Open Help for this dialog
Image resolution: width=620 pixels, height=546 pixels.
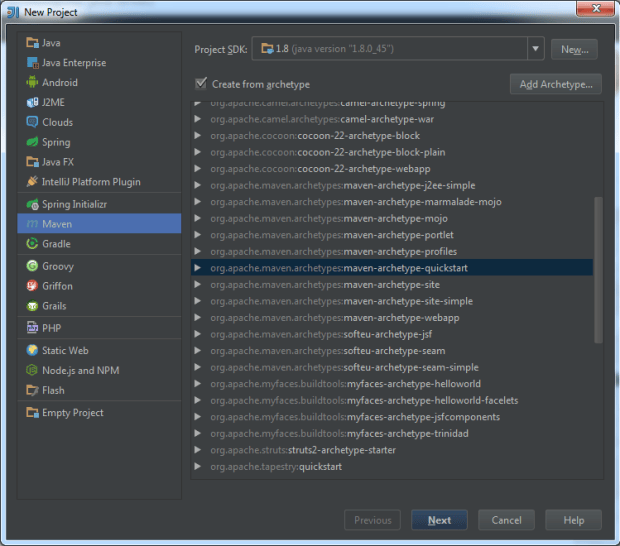click(x=574, y=520)
